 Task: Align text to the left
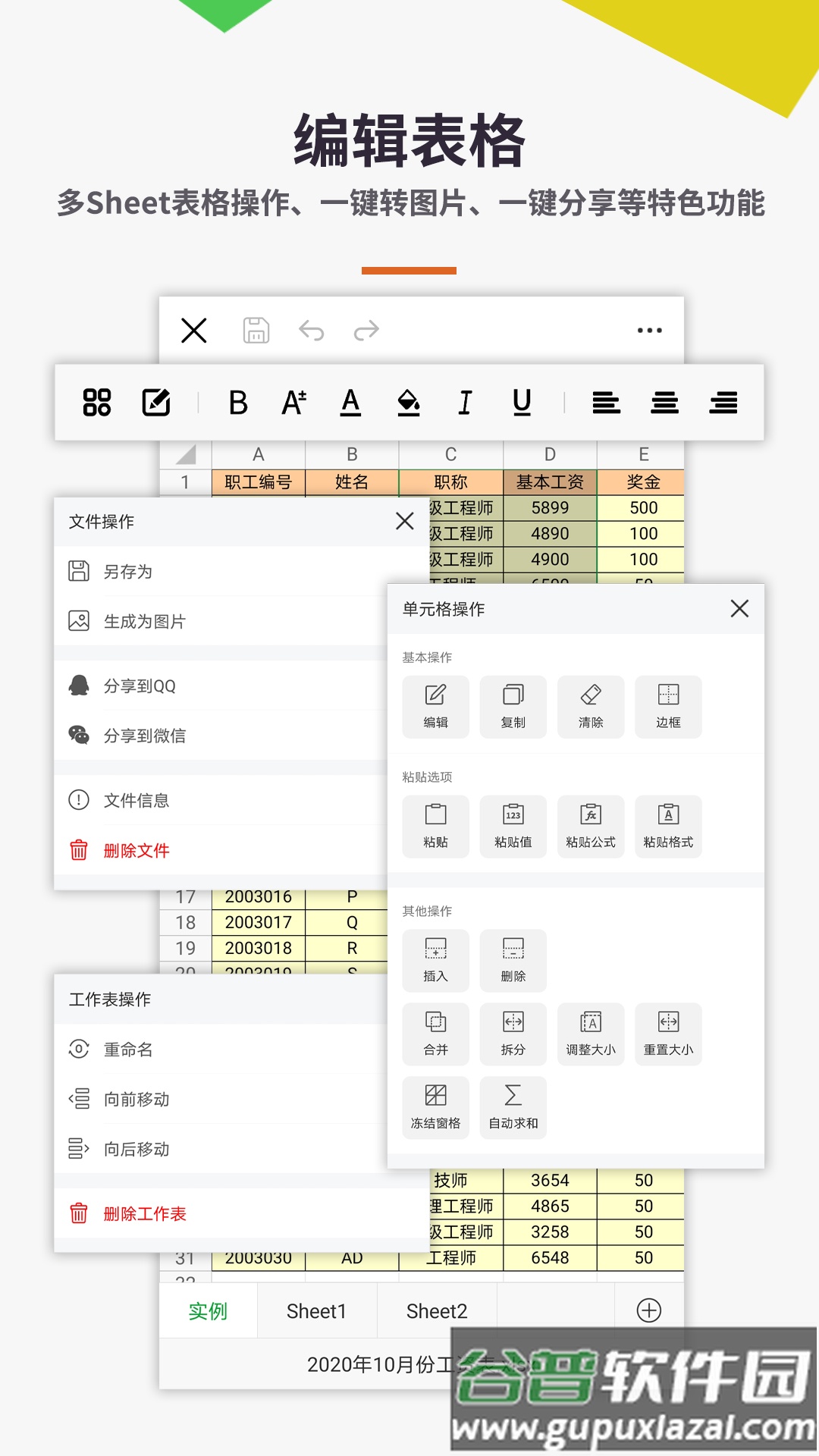(606, 403)
